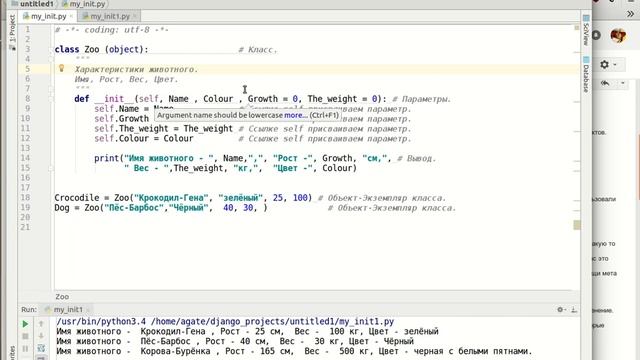The width and height of the screenshot is (640, 360).
Task: Click the round dark icon beside avatar
Action: coord(596,36)
